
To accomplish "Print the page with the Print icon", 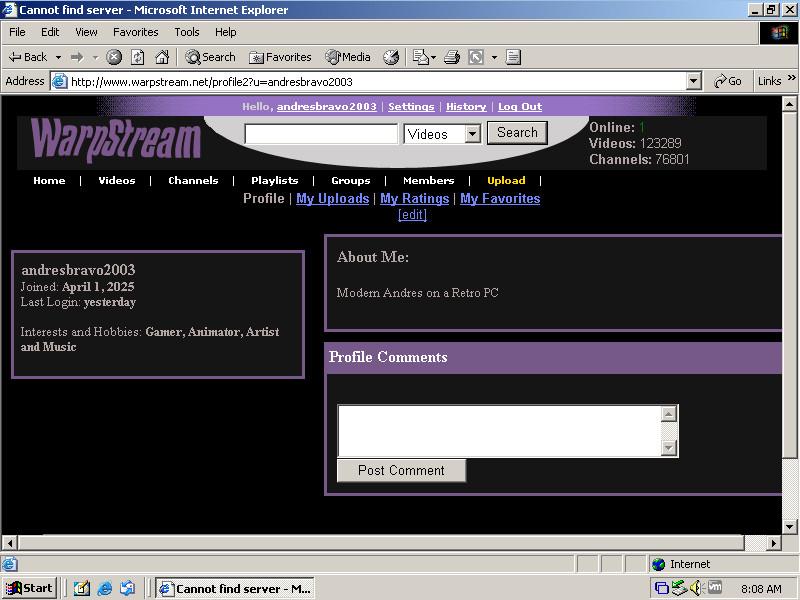I will tap(452, 57).
